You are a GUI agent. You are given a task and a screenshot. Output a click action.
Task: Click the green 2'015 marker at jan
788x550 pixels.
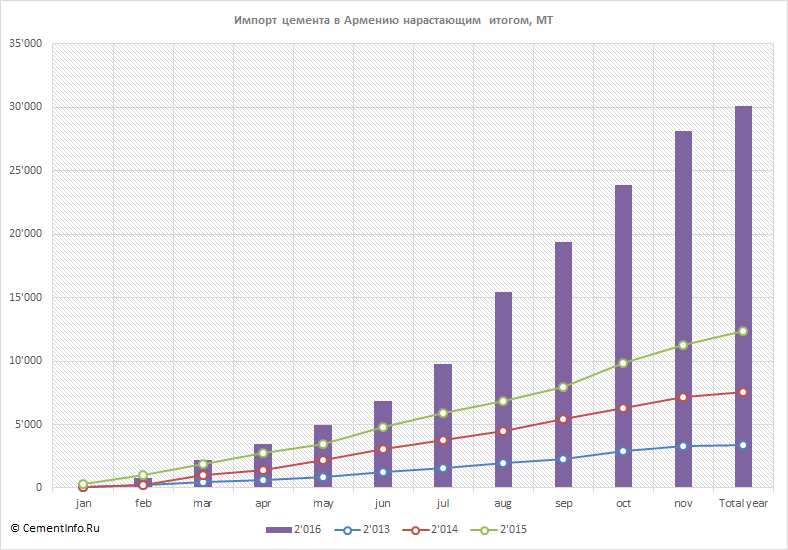pos(83,484)
